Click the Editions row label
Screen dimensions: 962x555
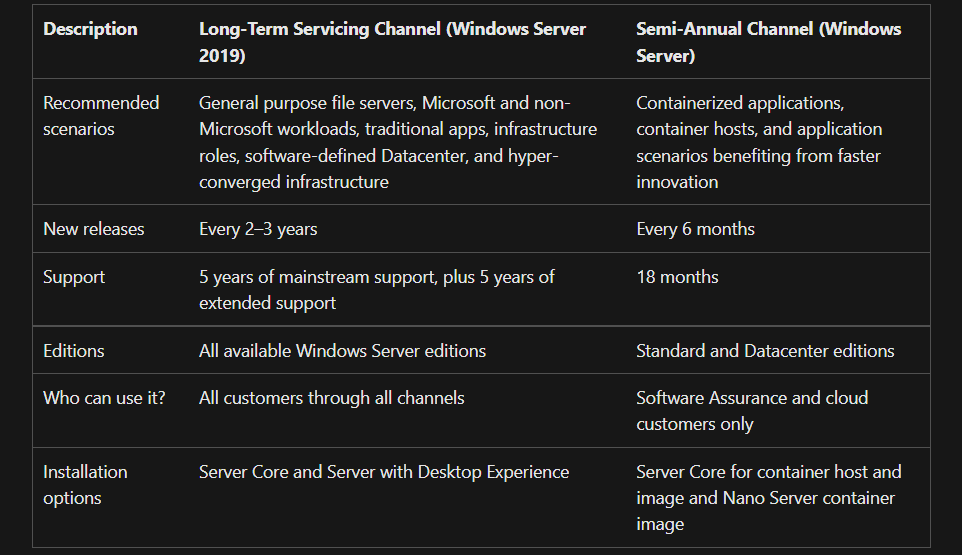(74, 351)
